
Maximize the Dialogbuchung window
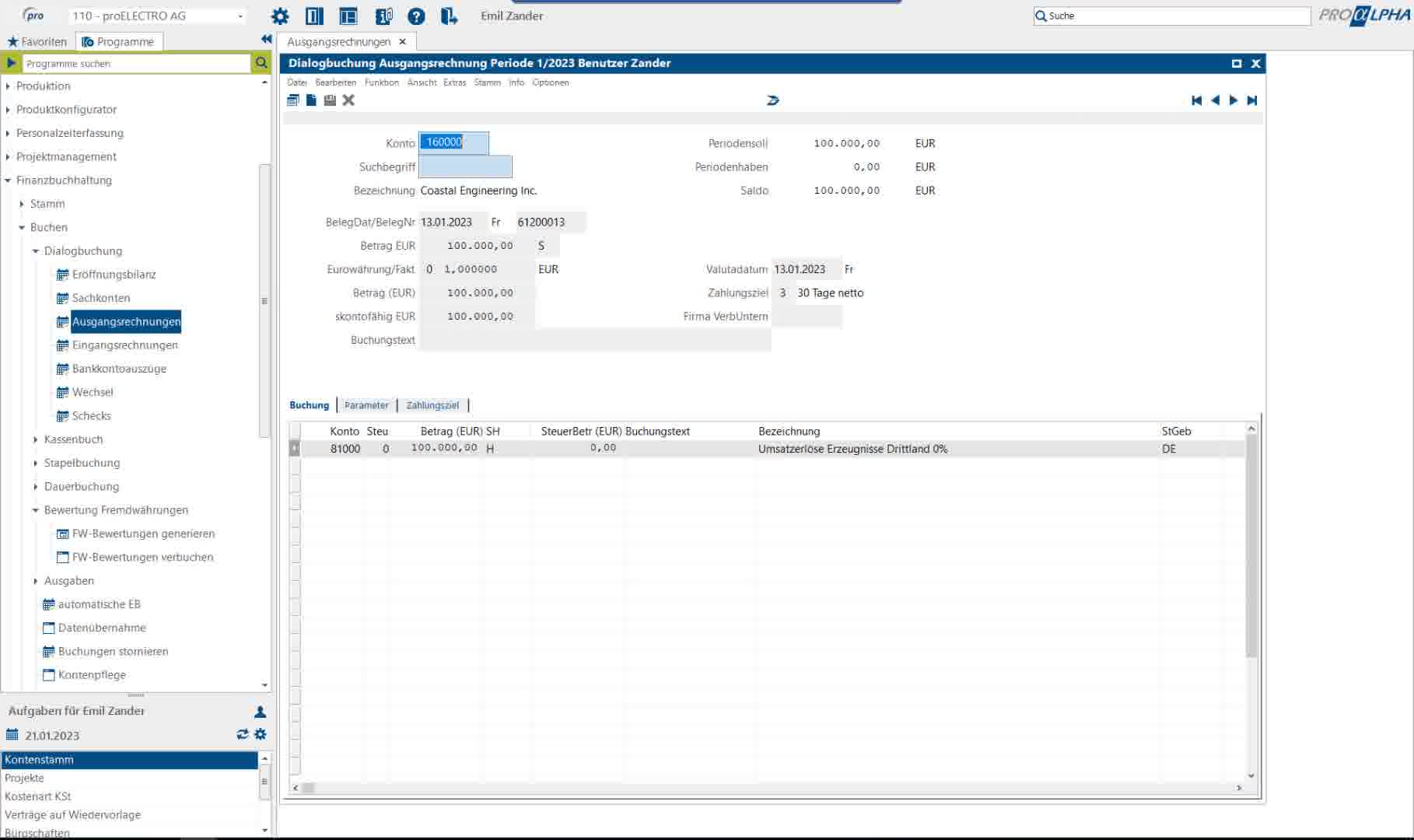(x=1237, y=63)
